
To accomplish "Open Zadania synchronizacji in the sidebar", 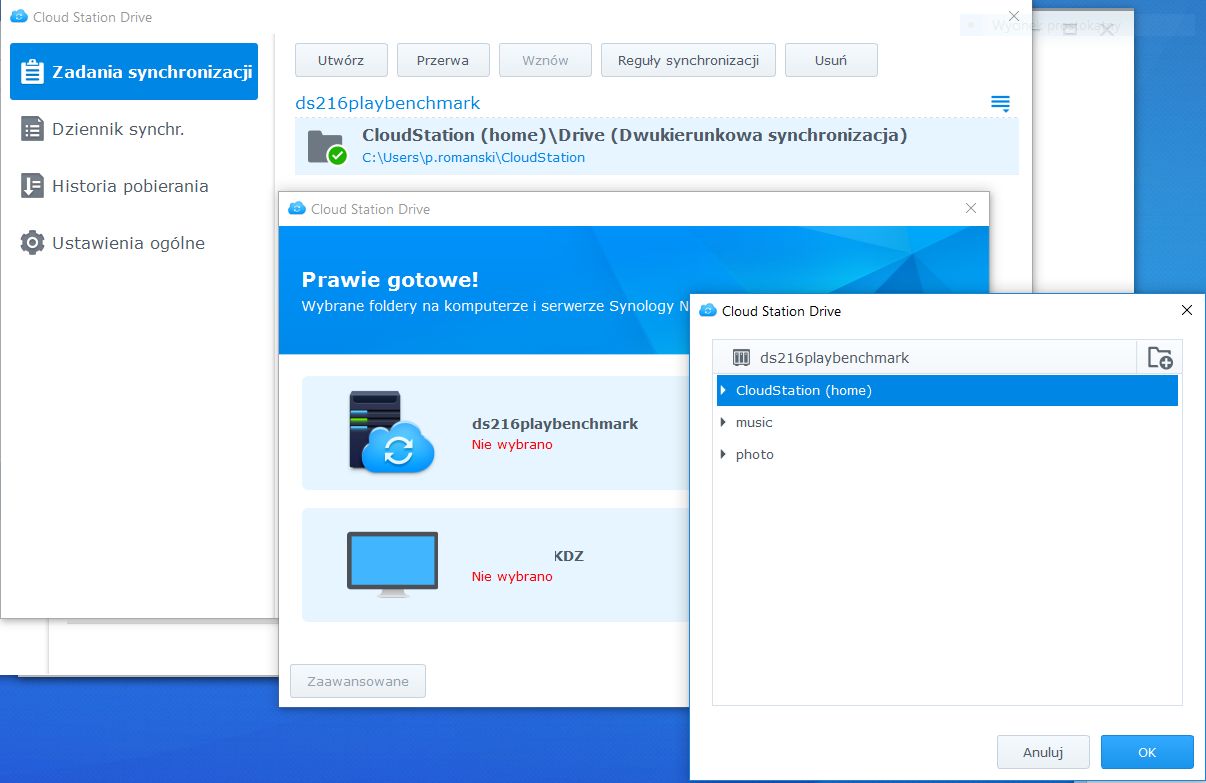I will [134, 72].
